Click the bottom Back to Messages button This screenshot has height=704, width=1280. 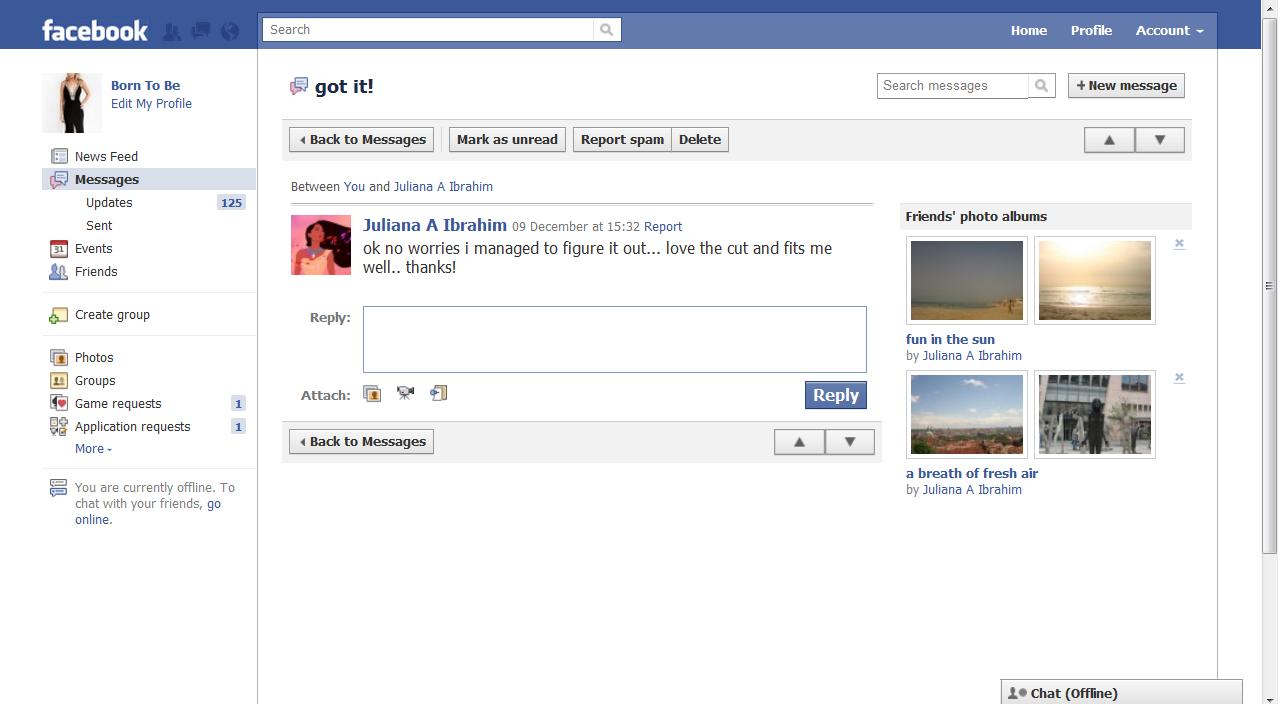pos(362,442)
